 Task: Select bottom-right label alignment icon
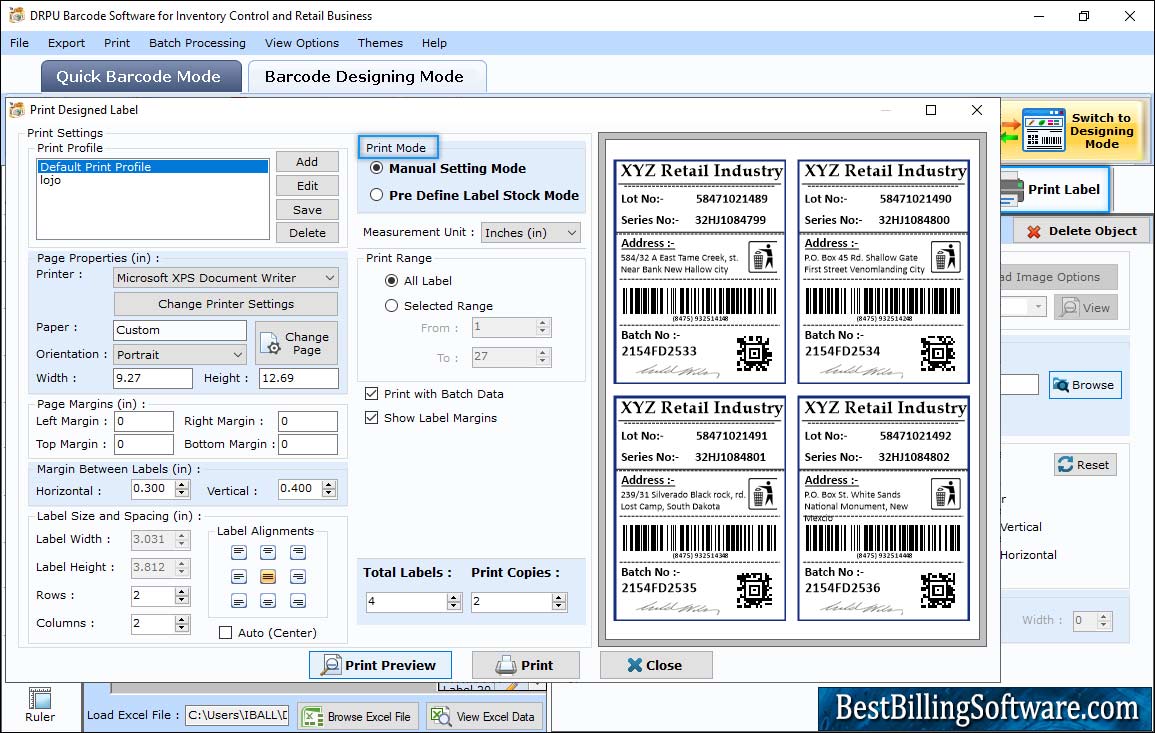(298, 601)
